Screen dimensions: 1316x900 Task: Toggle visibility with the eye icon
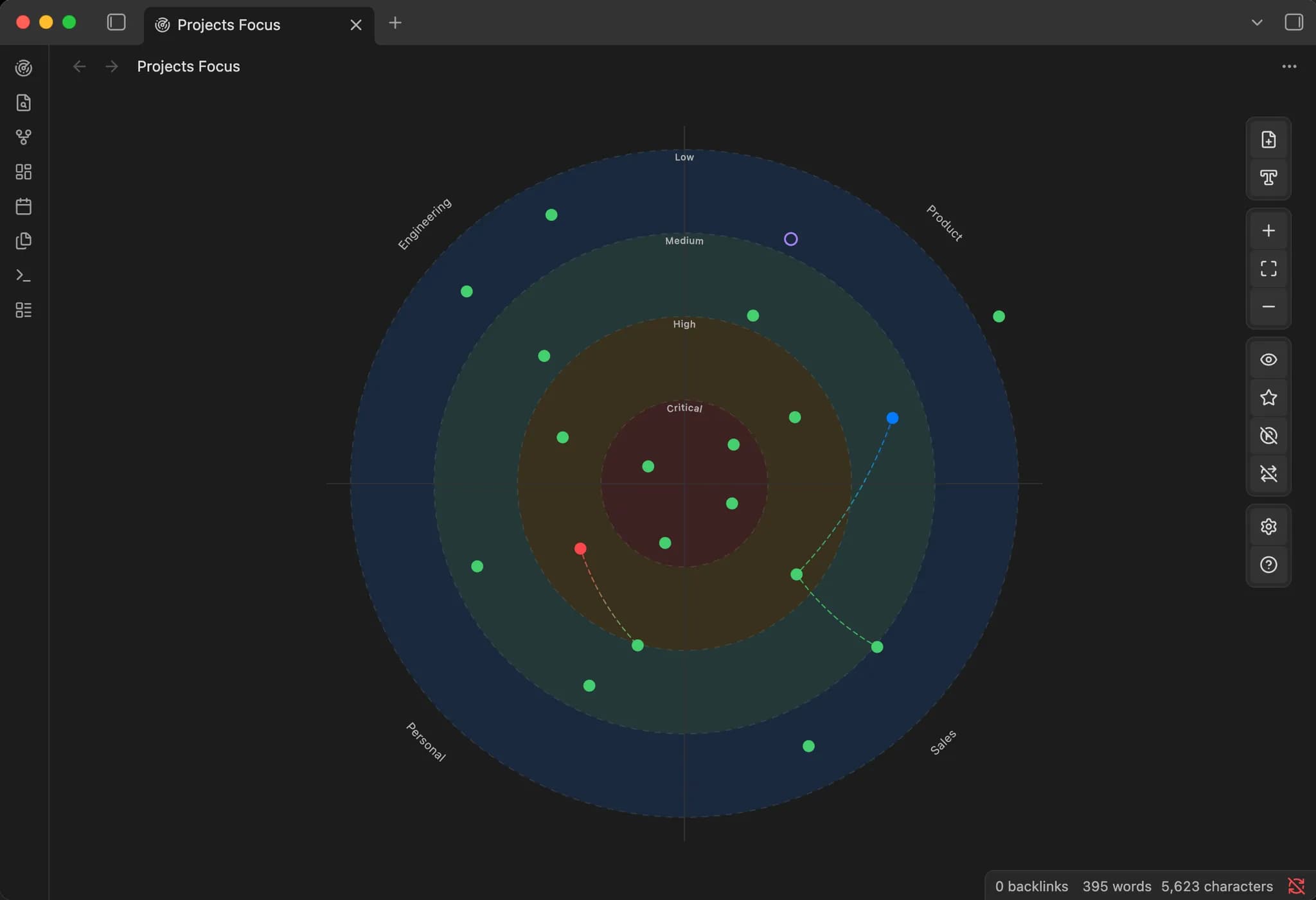(1268, 360)
